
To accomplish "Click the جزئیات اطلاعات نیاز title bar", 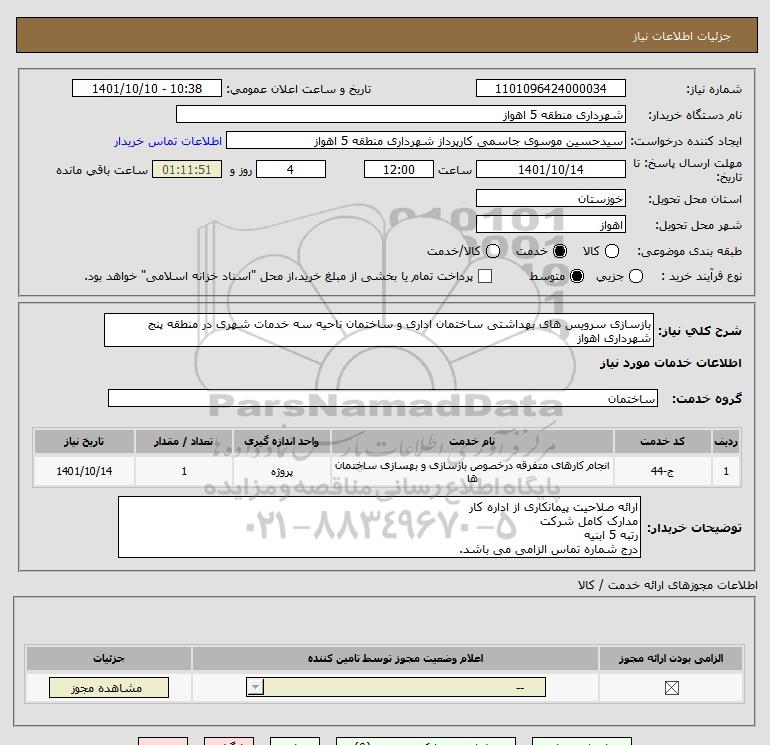I will pyautogui.click(x=386, y=35).
